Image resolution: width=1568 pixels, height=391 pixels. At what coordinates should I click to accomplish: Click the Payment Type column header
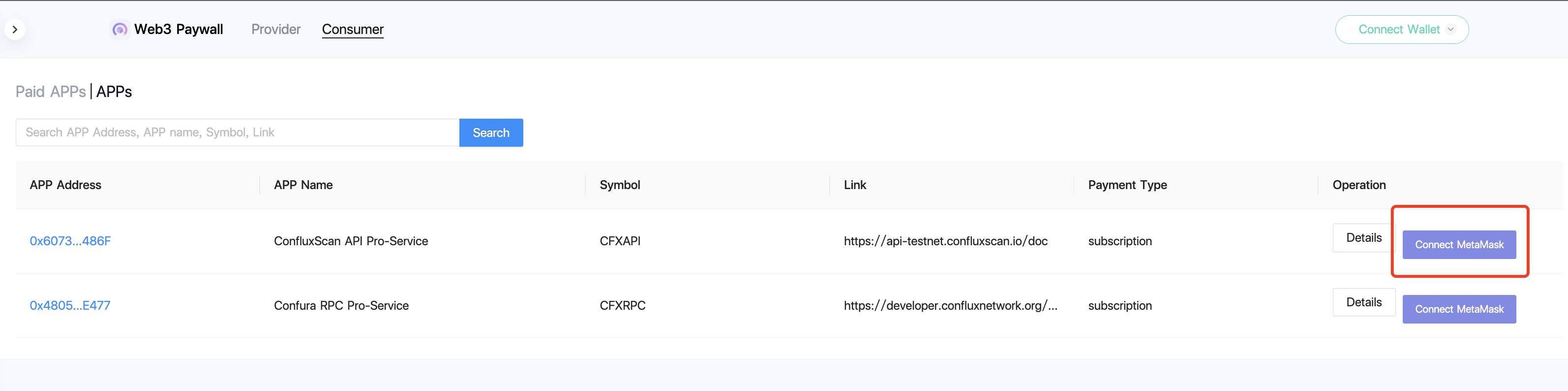tap(1127, 185)
